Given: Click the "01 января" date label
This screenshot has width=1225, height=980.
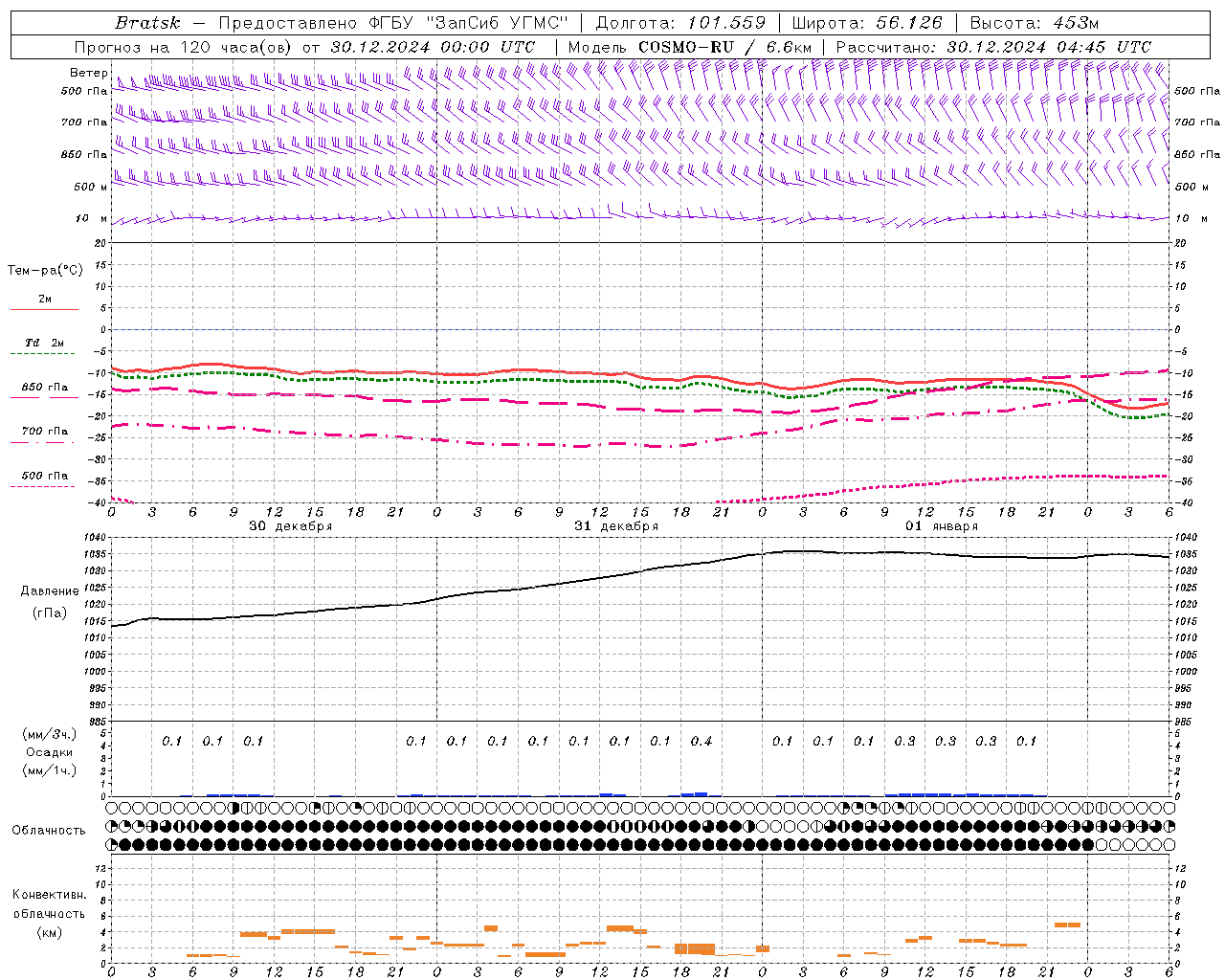Looking at the screenshot, I should (942, 526).
